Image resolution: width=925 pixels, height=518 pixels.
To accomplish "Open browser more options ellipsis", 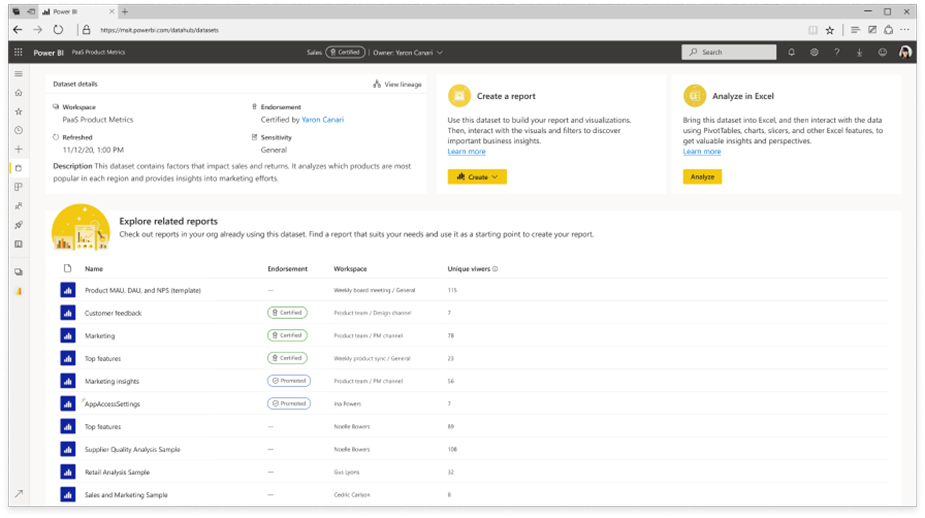I will coord(905,29).
